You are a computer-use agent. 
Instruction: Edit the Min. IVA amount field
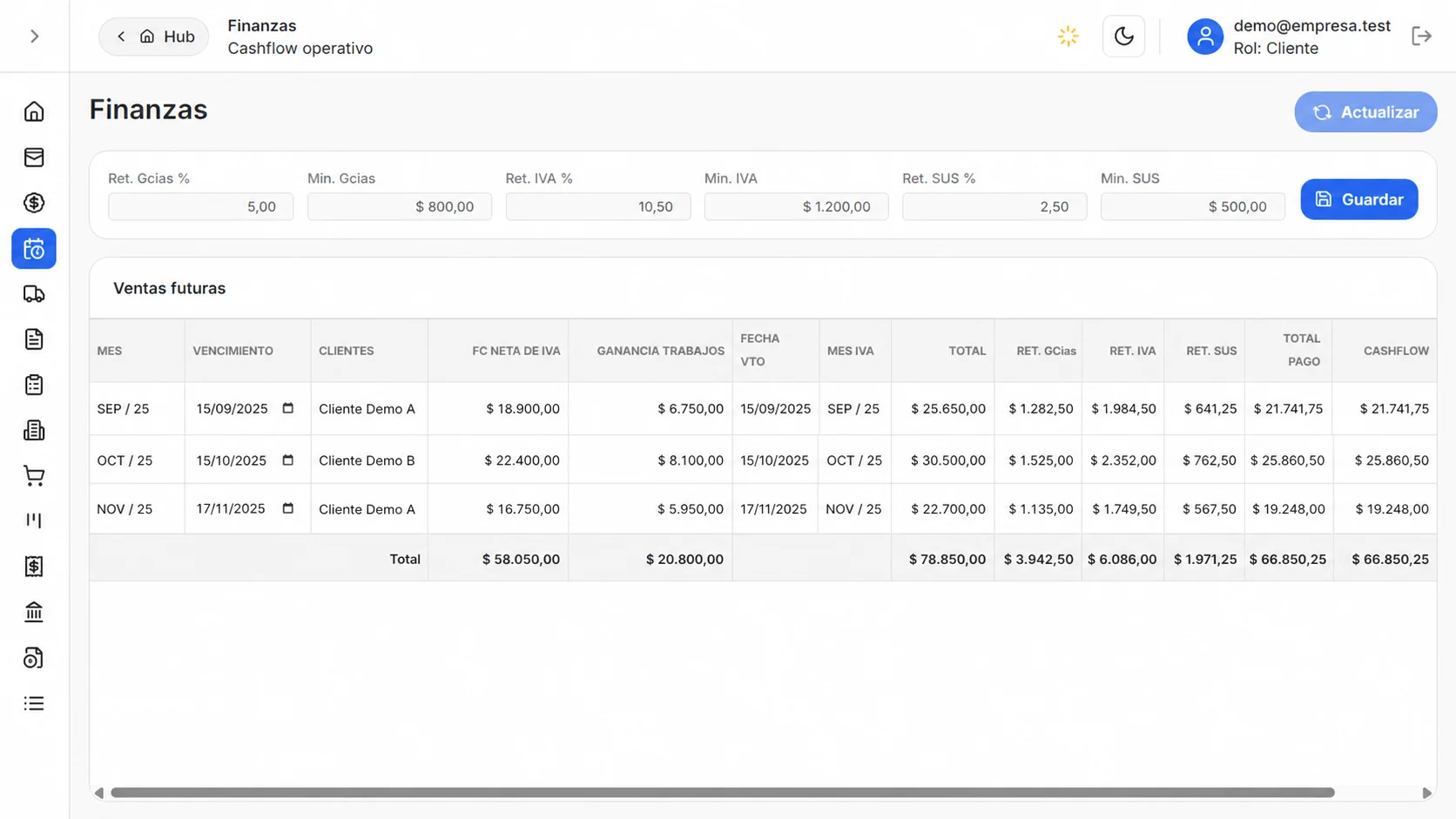(x=796, y=206)
